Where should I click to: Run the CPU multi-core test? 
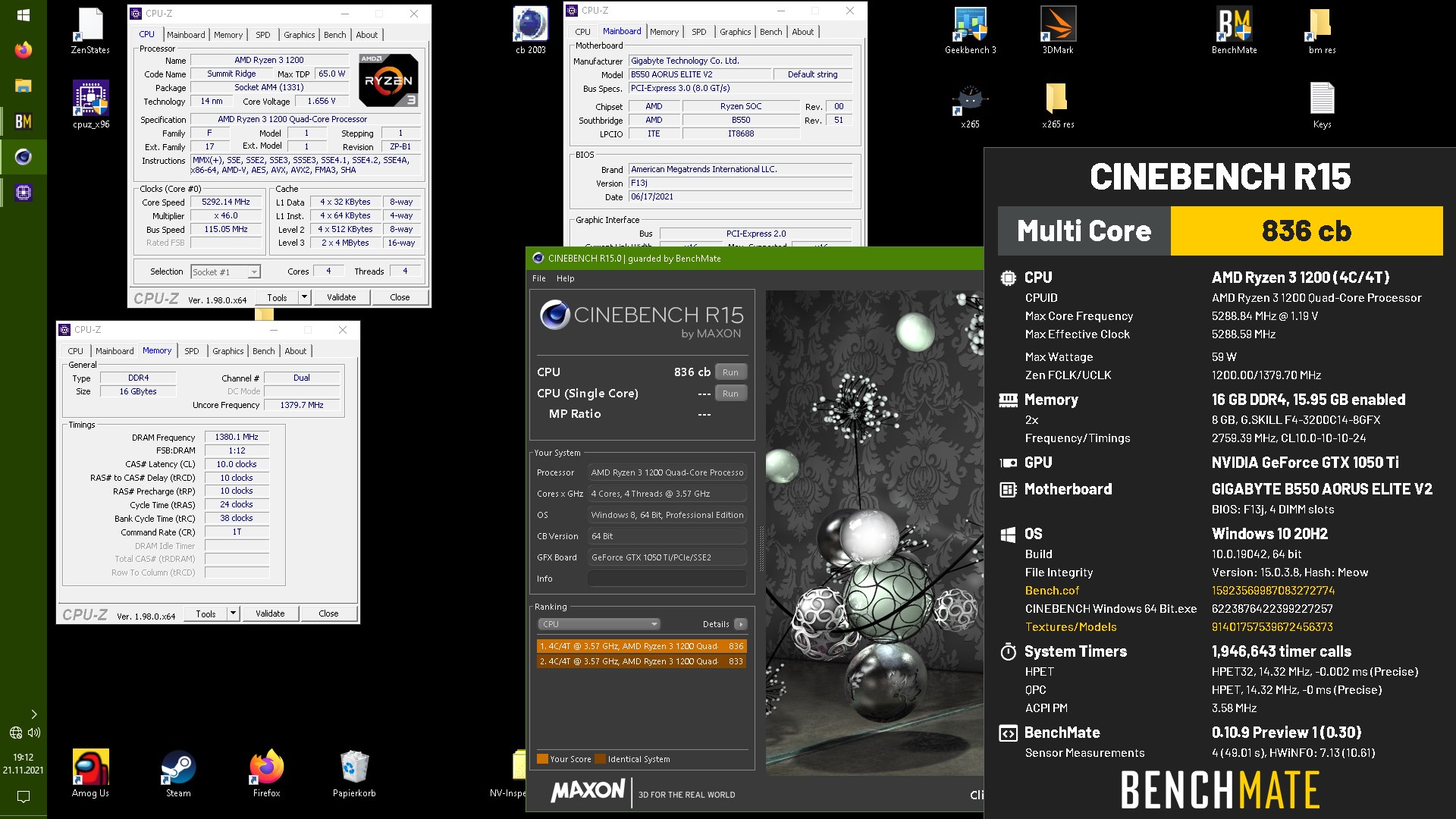coord(730,372)
